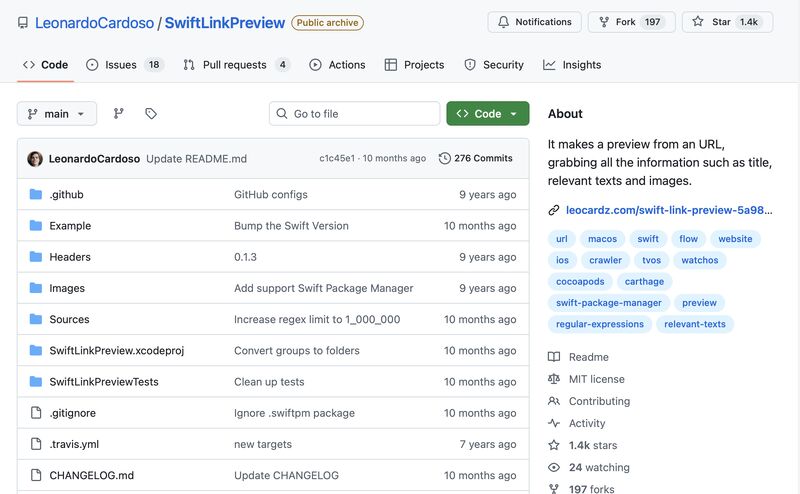Click the star icon beside 1.4k stars
Screen dimensions: 800x494
(554, 445)
